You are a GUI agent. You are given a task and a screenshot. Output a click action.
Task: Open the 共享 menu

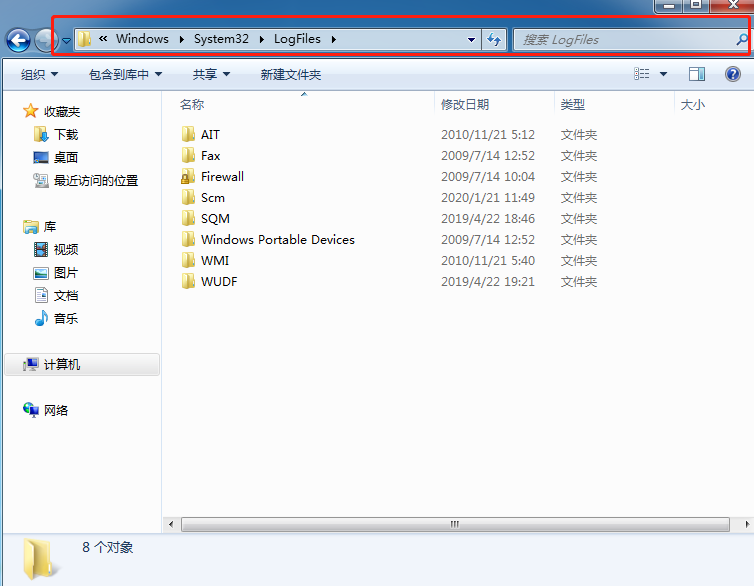211,74
